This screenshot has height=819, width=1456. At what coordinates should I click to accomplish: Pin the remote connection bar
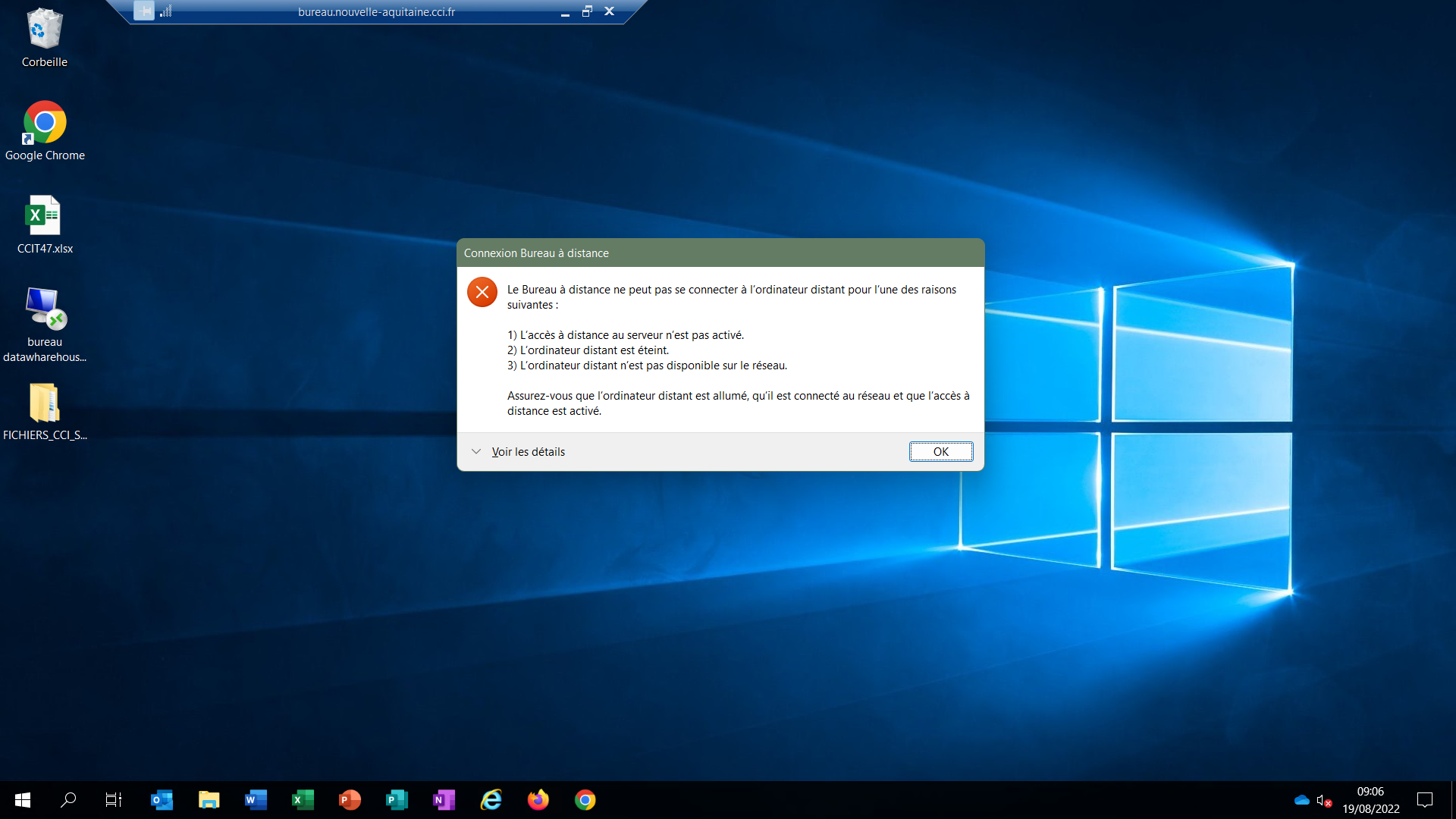pos(144,11)
